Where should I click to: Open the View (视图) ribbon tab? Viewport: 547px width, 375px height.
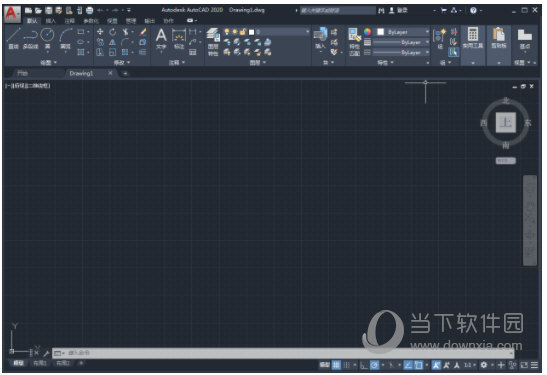click(x=112, y=21)
